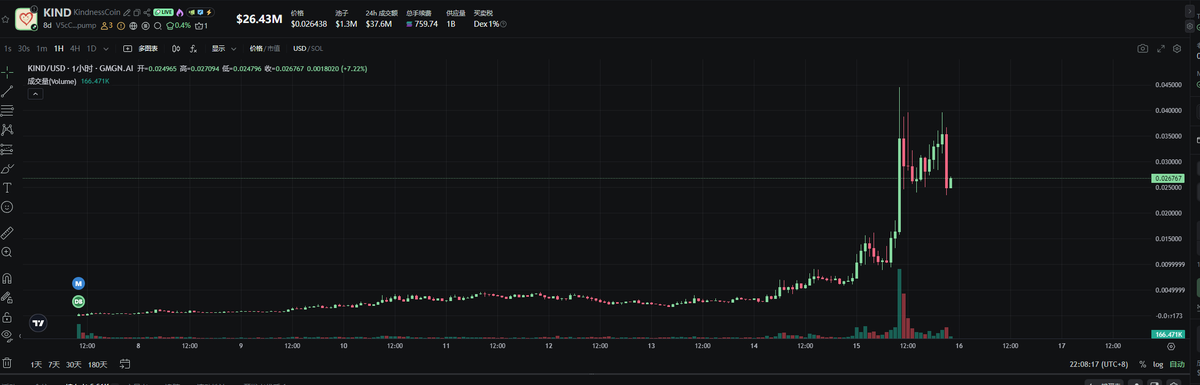Select the trend line drawing tool
1200x385 pixels.
coord(7,92)
